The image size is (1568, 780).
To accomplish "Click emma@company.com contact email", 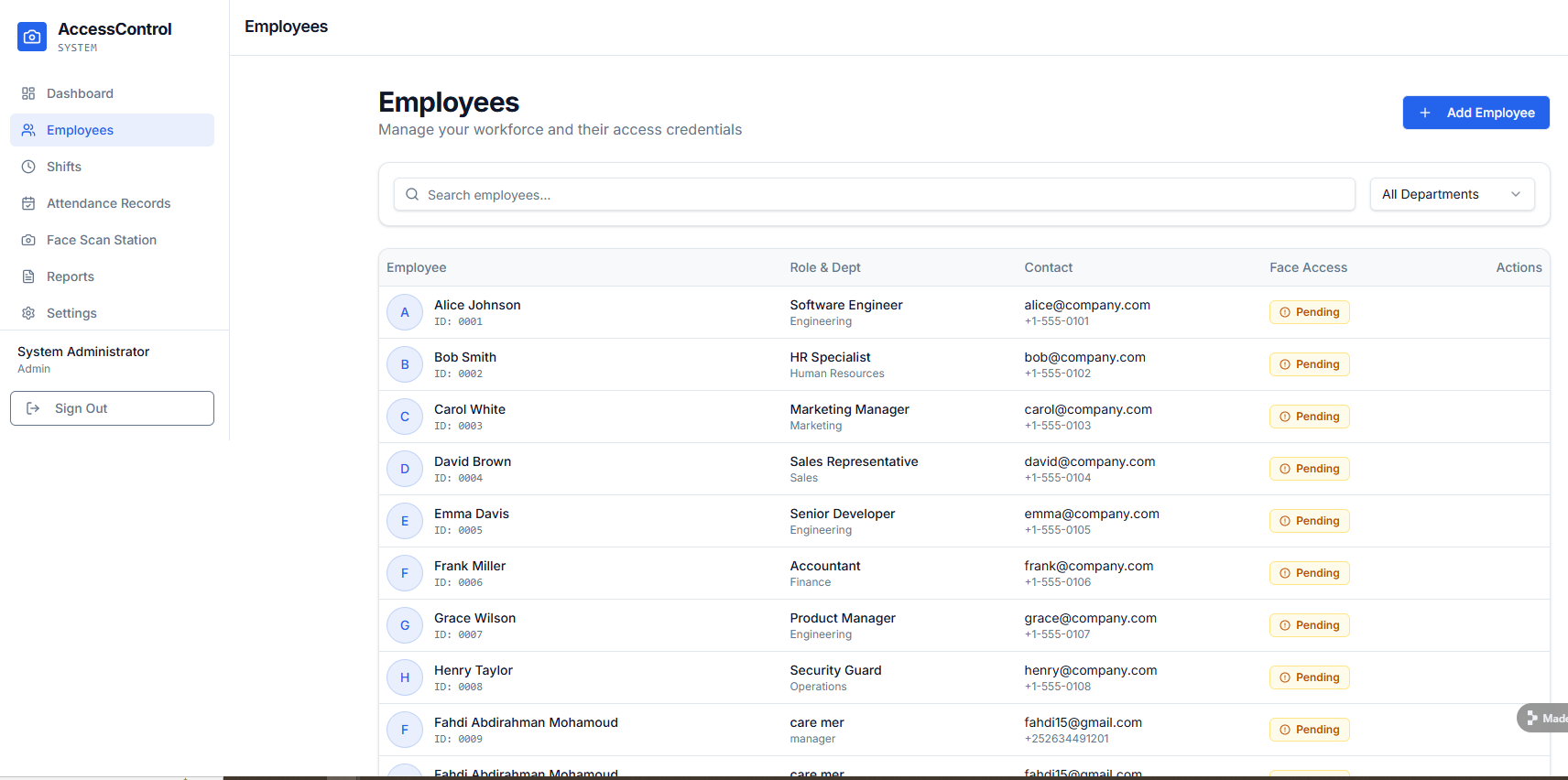I will (1091, 514).
